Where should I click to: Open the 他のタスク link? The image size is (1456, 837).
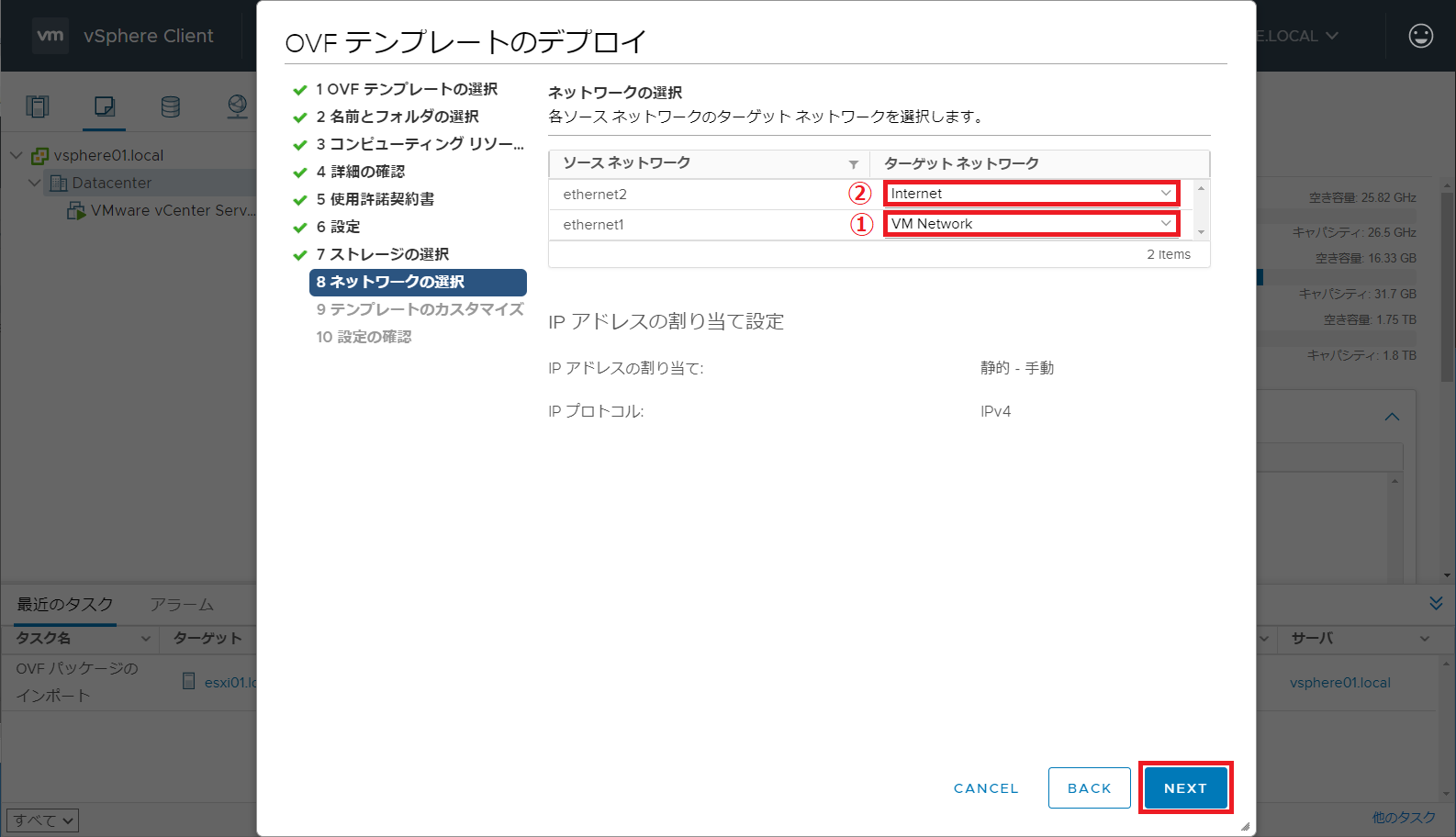click(x=1404, y=818)
